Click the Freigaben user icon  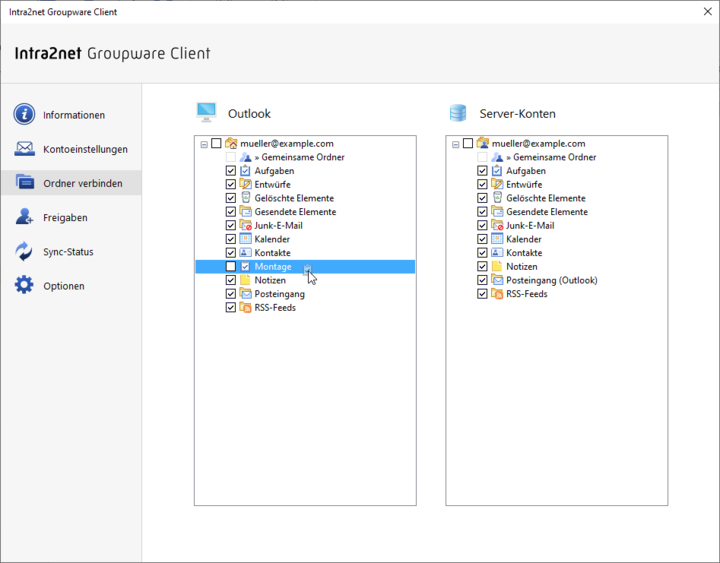(x=24, y=216)
